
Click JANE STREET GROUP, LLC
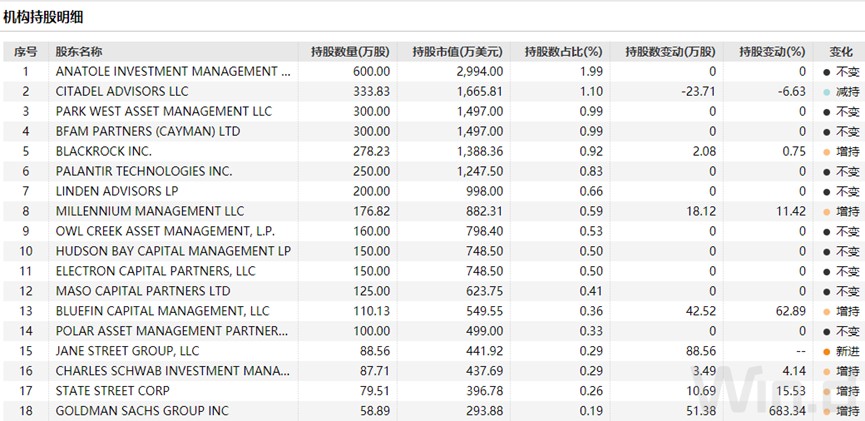127,351
